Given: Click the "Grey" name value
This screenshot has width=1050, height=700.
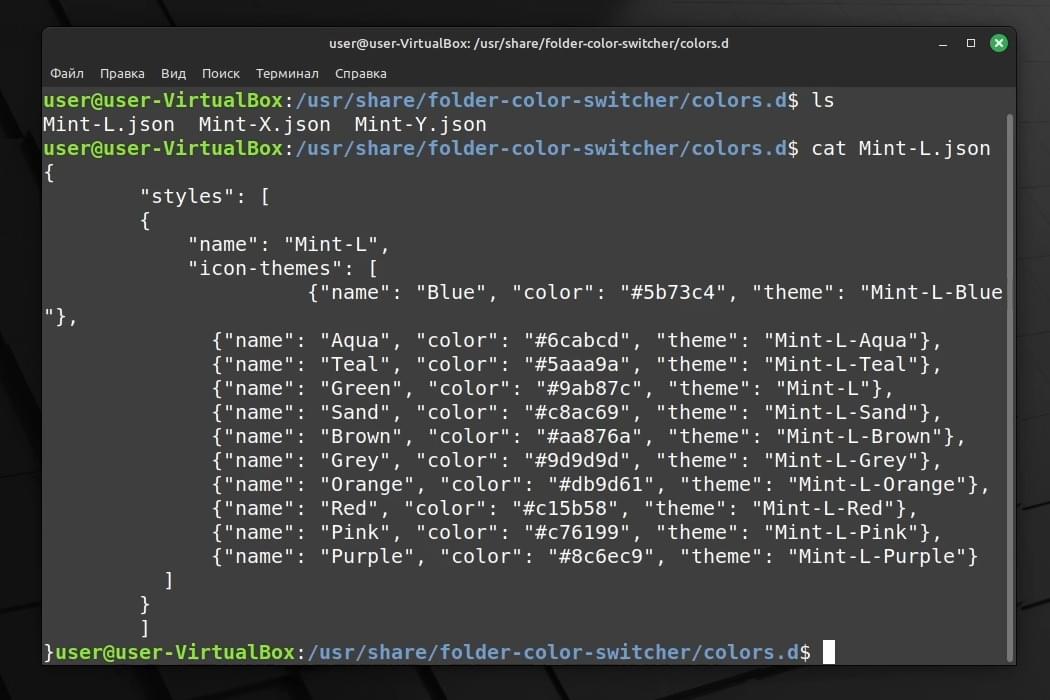Looking at the screenshot, I should coord(354,461).
